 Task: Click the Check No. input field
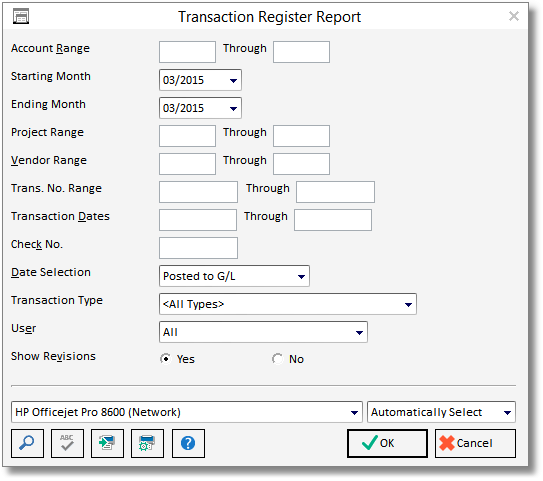click(x=198, y=248)
